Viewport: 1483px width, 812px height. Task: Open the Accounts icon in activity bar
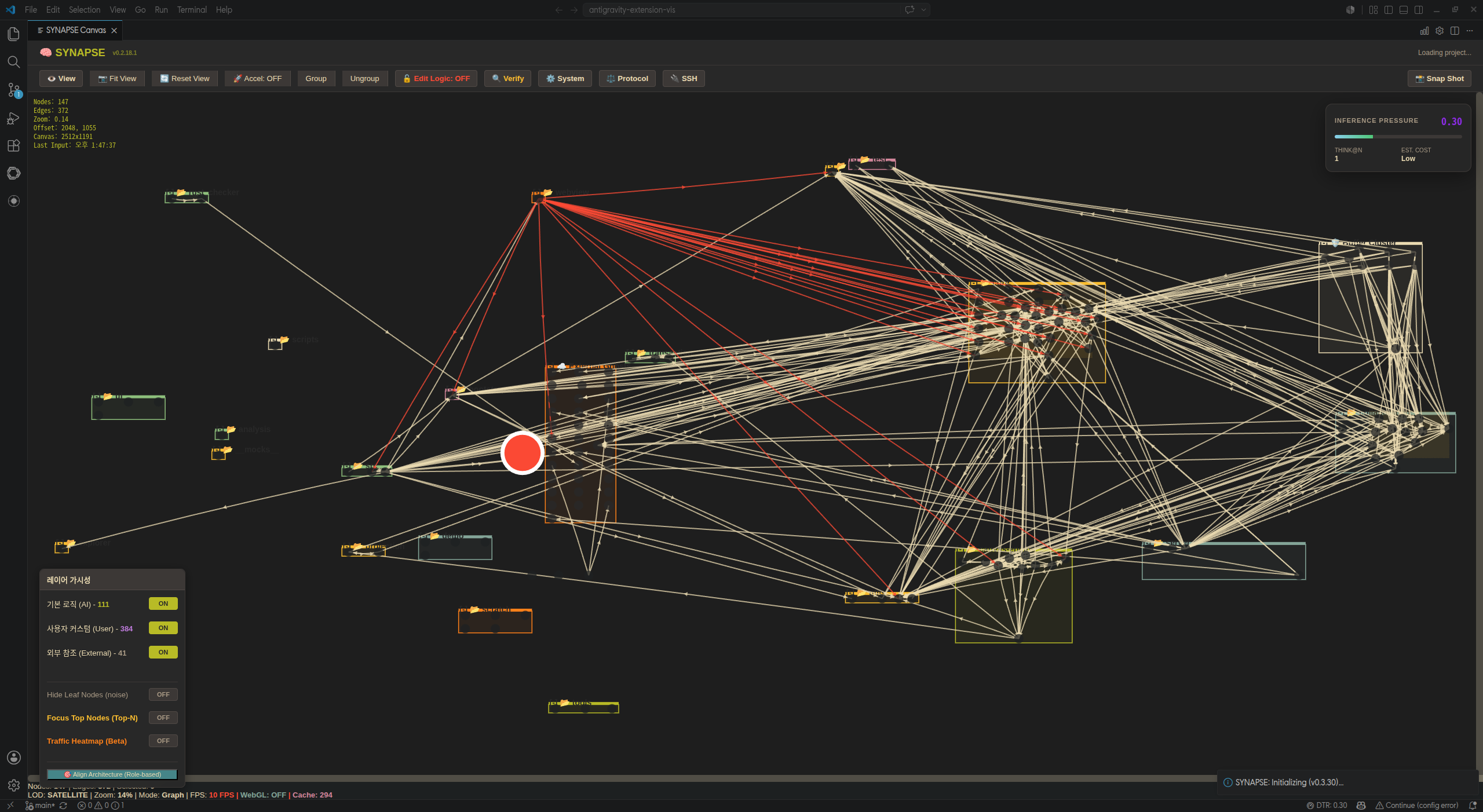coord(13,758)
